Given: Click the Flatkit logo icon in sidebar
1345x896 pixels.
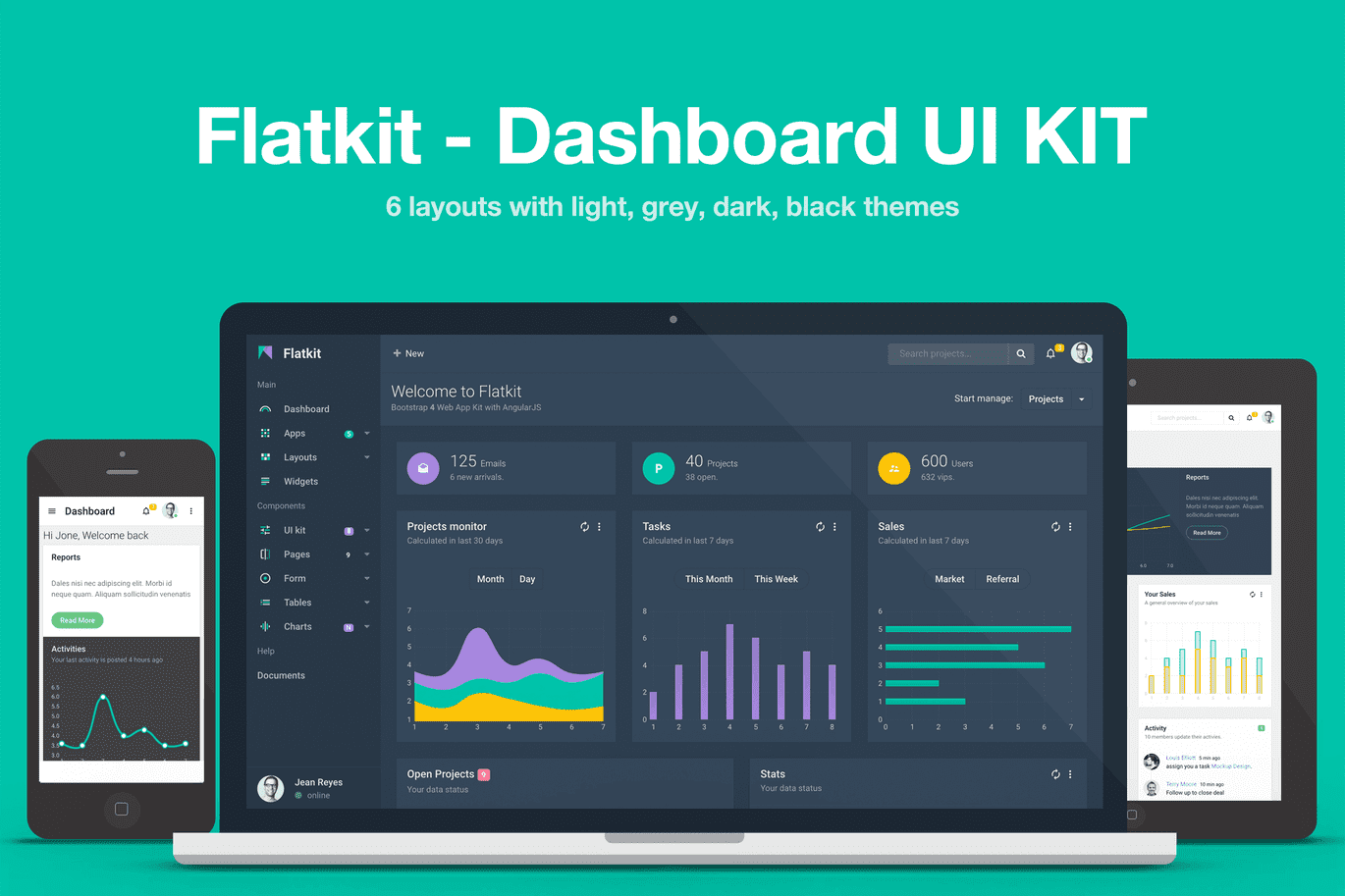Looking at the screenshot, I should tap(265, 352).
